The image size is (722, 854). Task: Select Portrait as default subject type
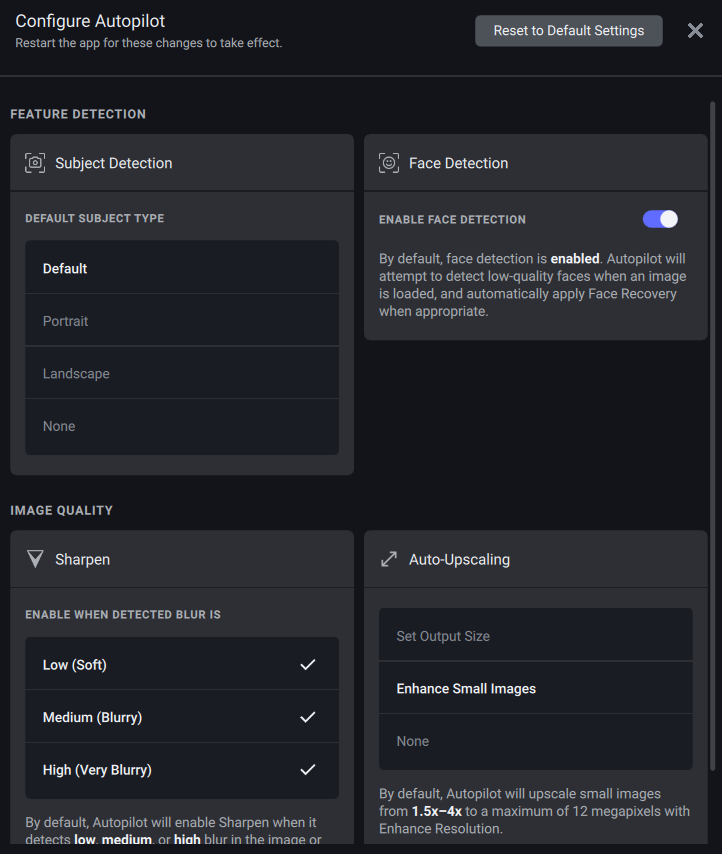coord(182,320)
